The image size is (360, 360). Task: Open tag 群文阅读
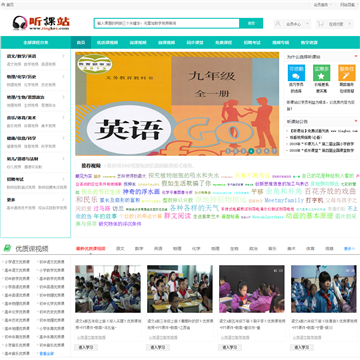[177, 216]
